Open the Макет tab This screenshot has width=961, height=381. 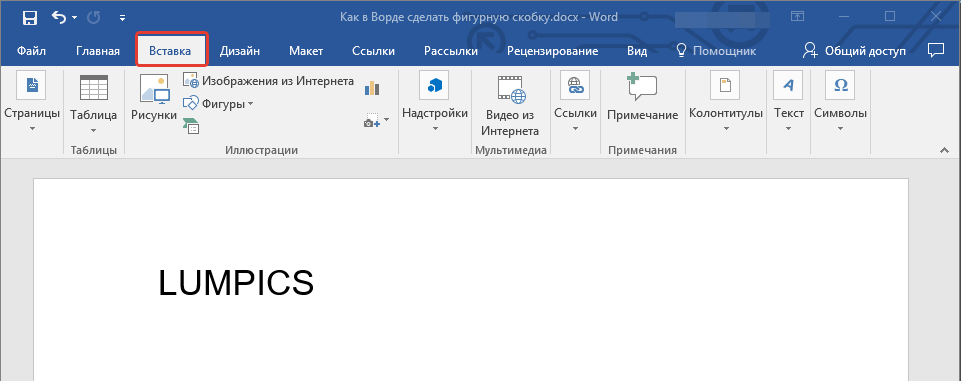pos(306,51)
